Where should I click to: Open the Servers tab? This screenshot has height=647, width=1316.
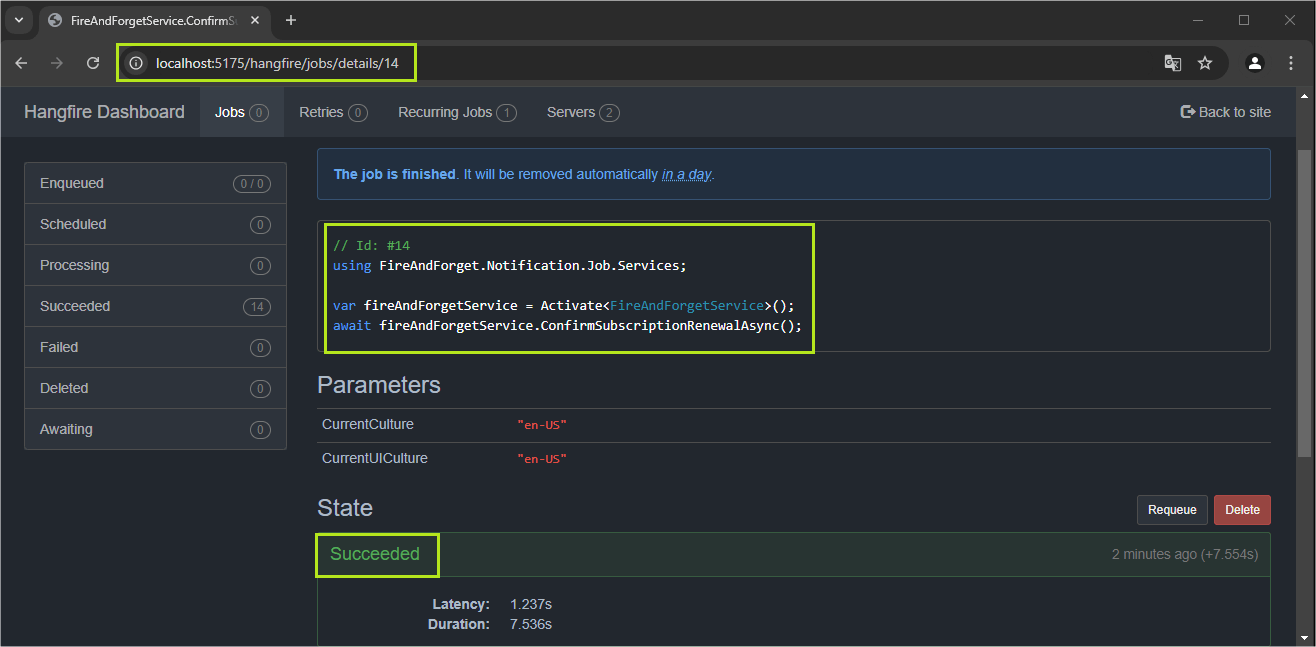click(583, 112)
